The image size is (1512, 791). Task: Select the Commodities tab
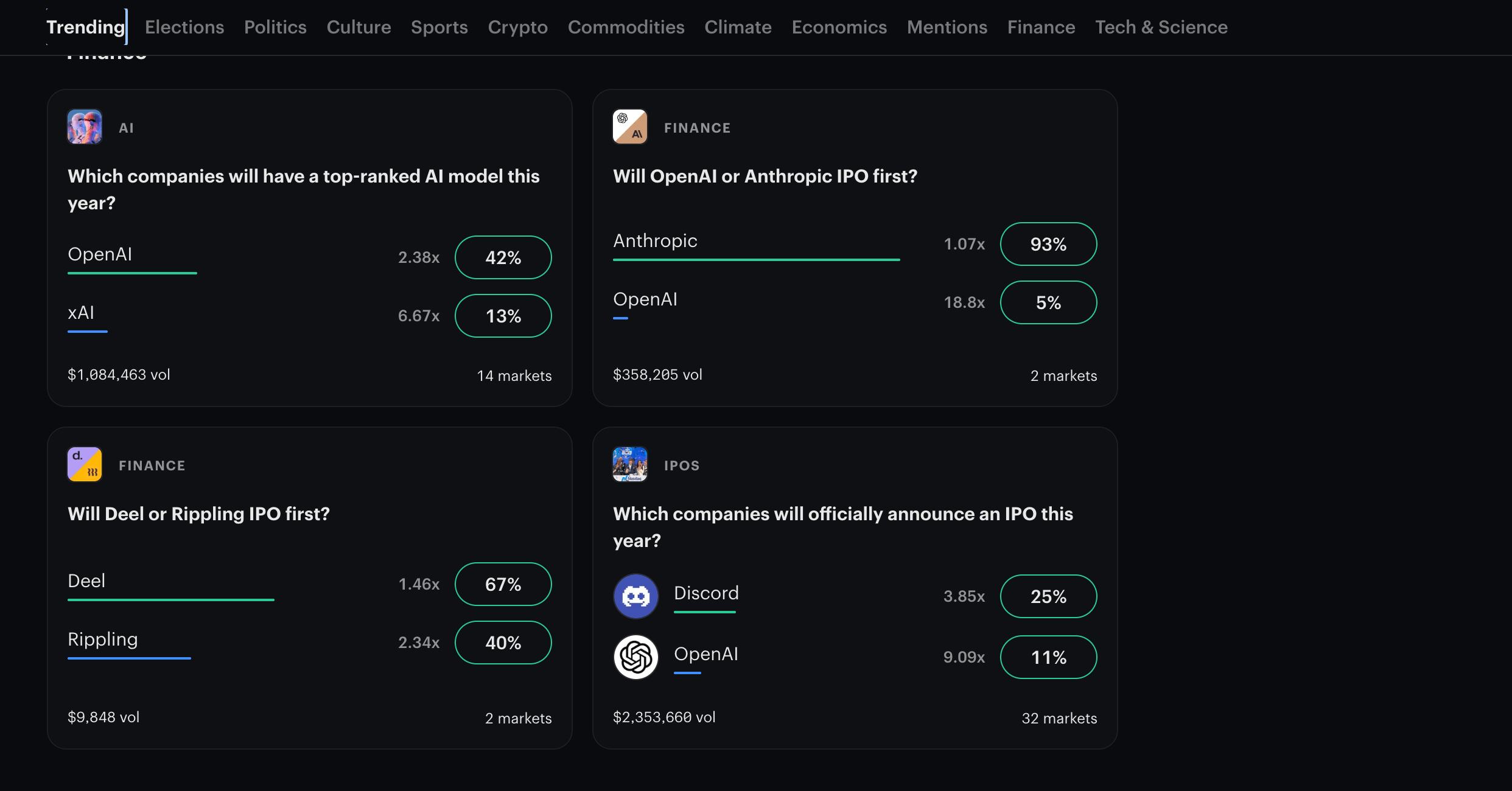point(626,27)
